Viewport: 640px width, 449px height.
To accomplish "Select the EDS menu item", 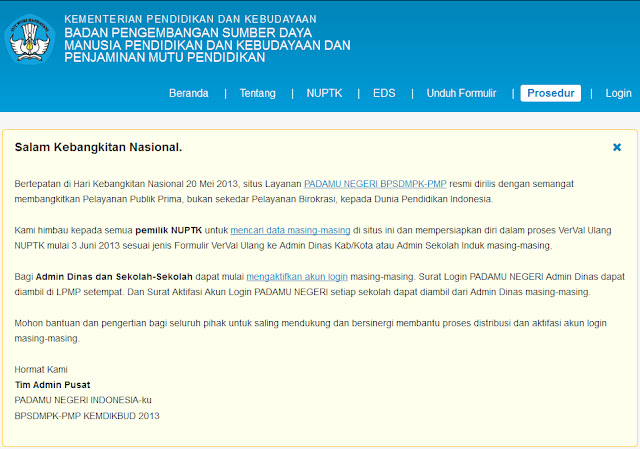I will [384, 93].
